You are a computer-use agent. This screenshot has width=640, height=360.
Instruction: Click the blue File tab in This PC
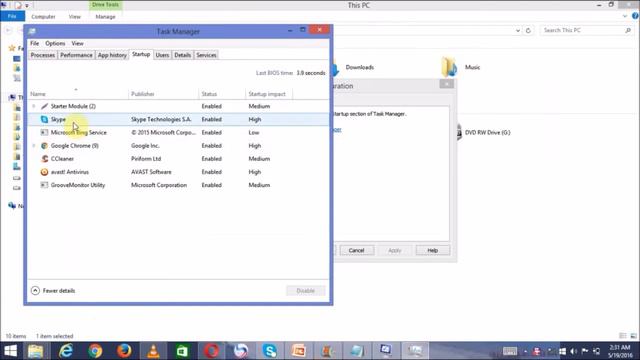(x=12, y=16)
